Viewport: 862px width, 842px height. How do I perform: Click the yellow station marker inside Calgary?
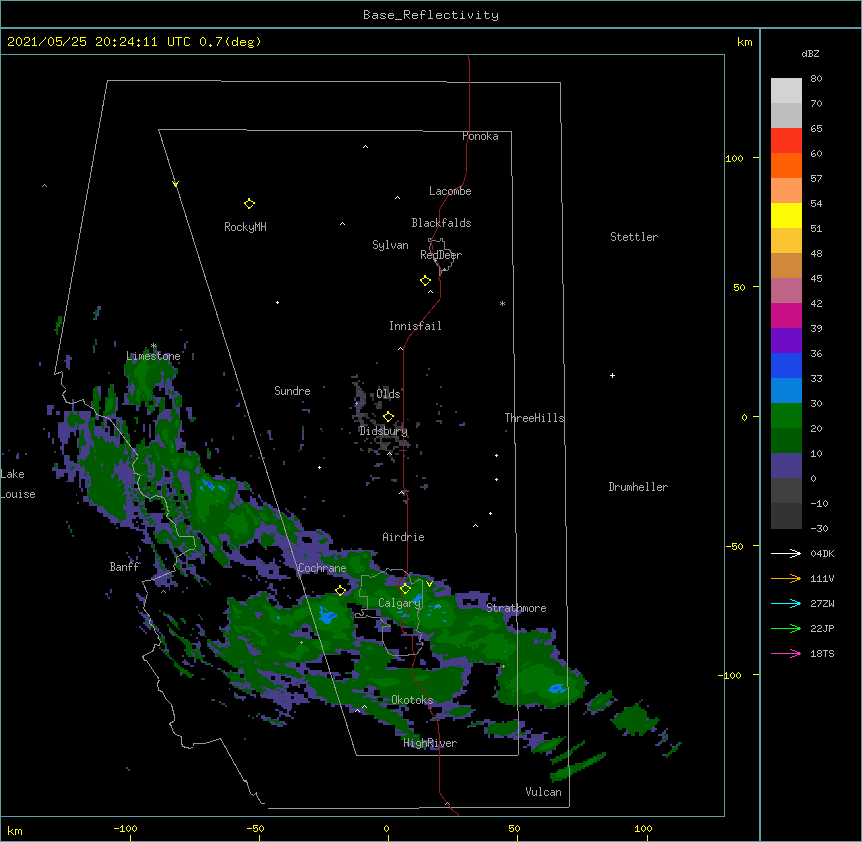click(405, 589)
